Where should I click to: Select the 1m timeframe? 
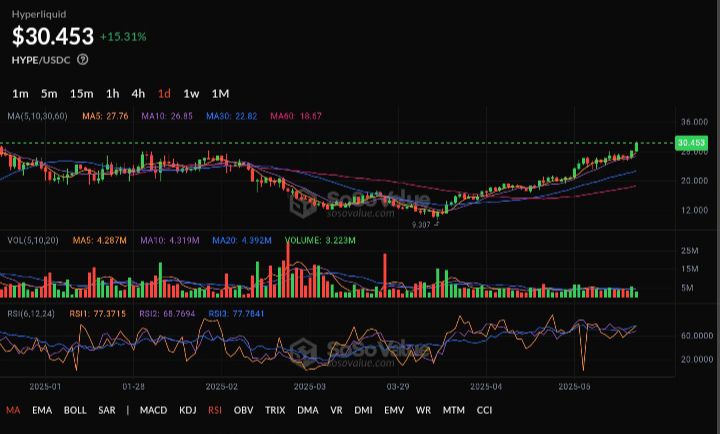coord(20,94)
